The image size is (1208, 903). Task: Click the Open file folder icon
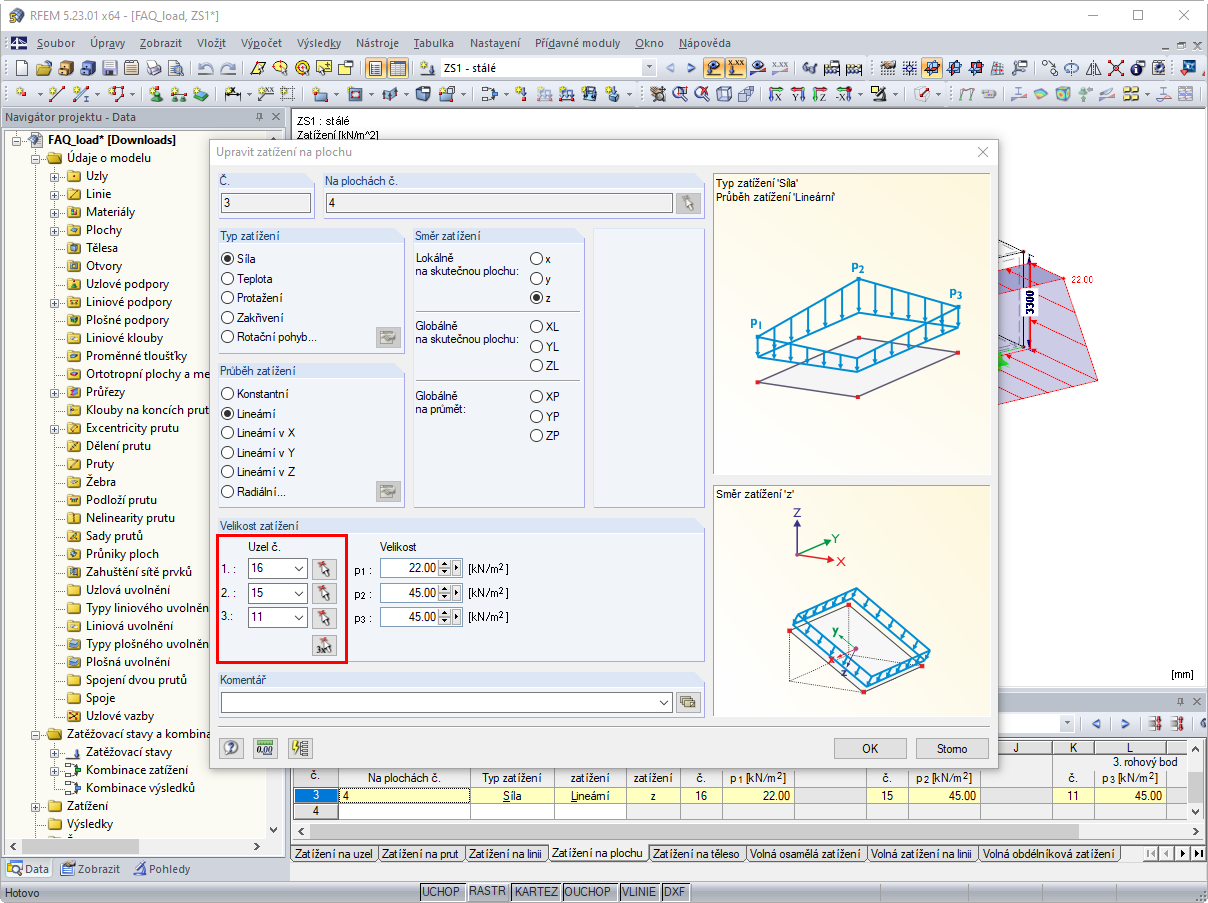point(44,68)
